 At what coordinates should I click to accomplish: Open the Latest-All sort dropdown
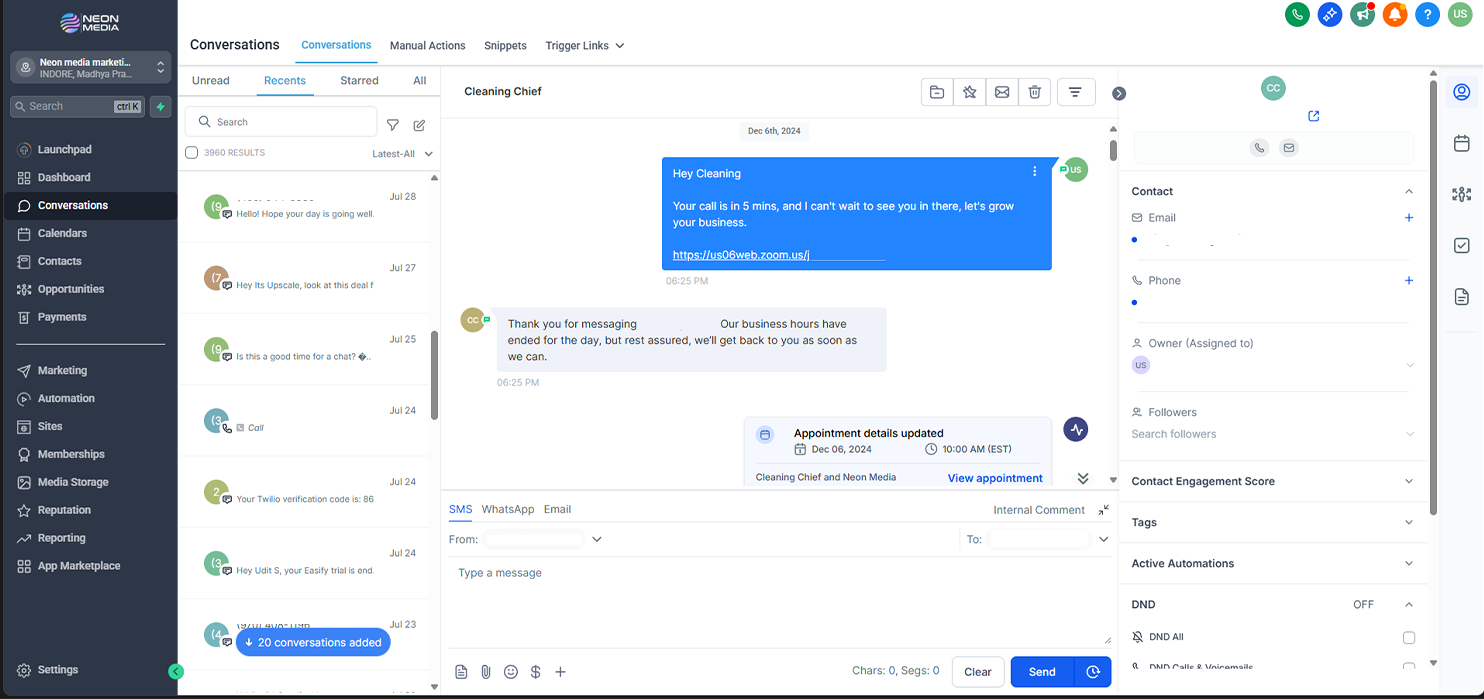click(x=402, y=154)
